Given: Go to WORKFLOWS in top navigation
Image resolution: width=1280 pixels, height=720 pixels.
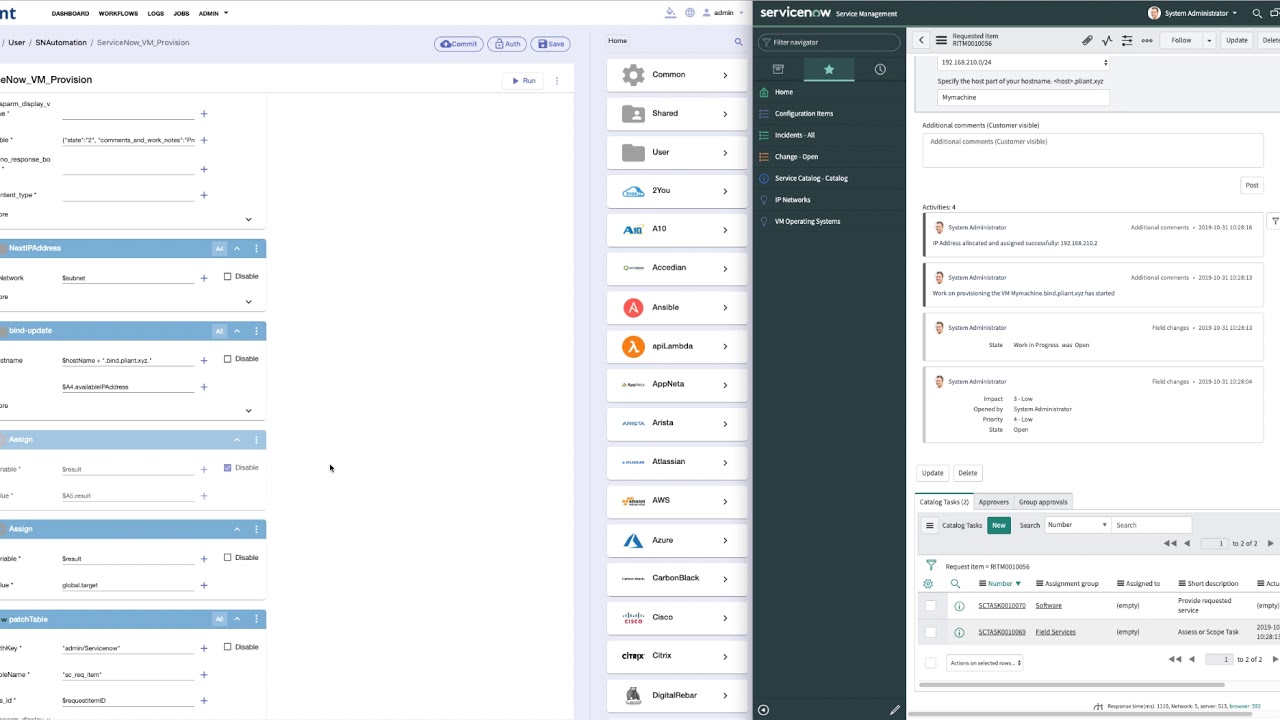Looking at the screenshot, I should 118,14.
